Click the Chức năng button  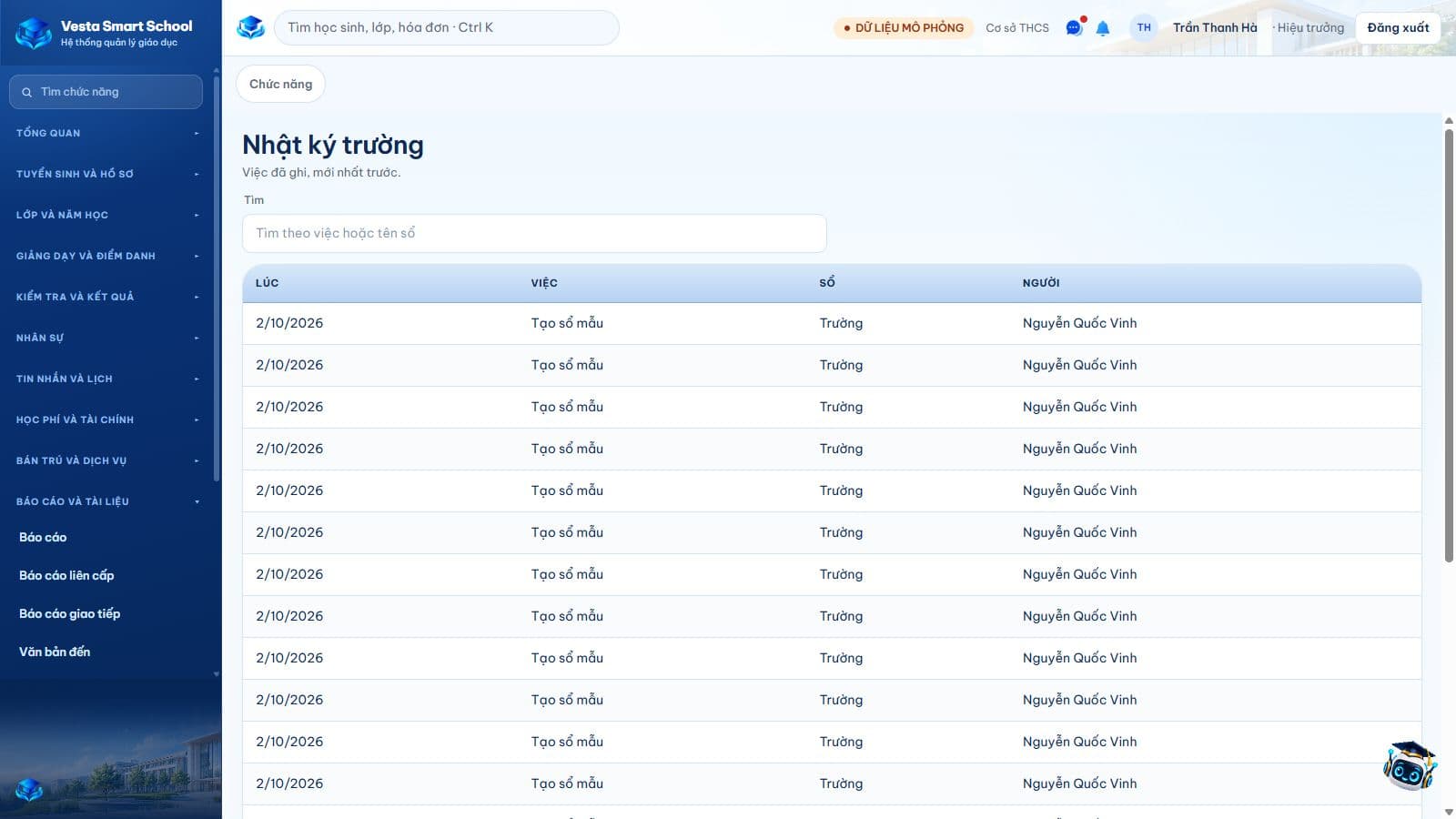pyautogui.click(x=280, y=84)
